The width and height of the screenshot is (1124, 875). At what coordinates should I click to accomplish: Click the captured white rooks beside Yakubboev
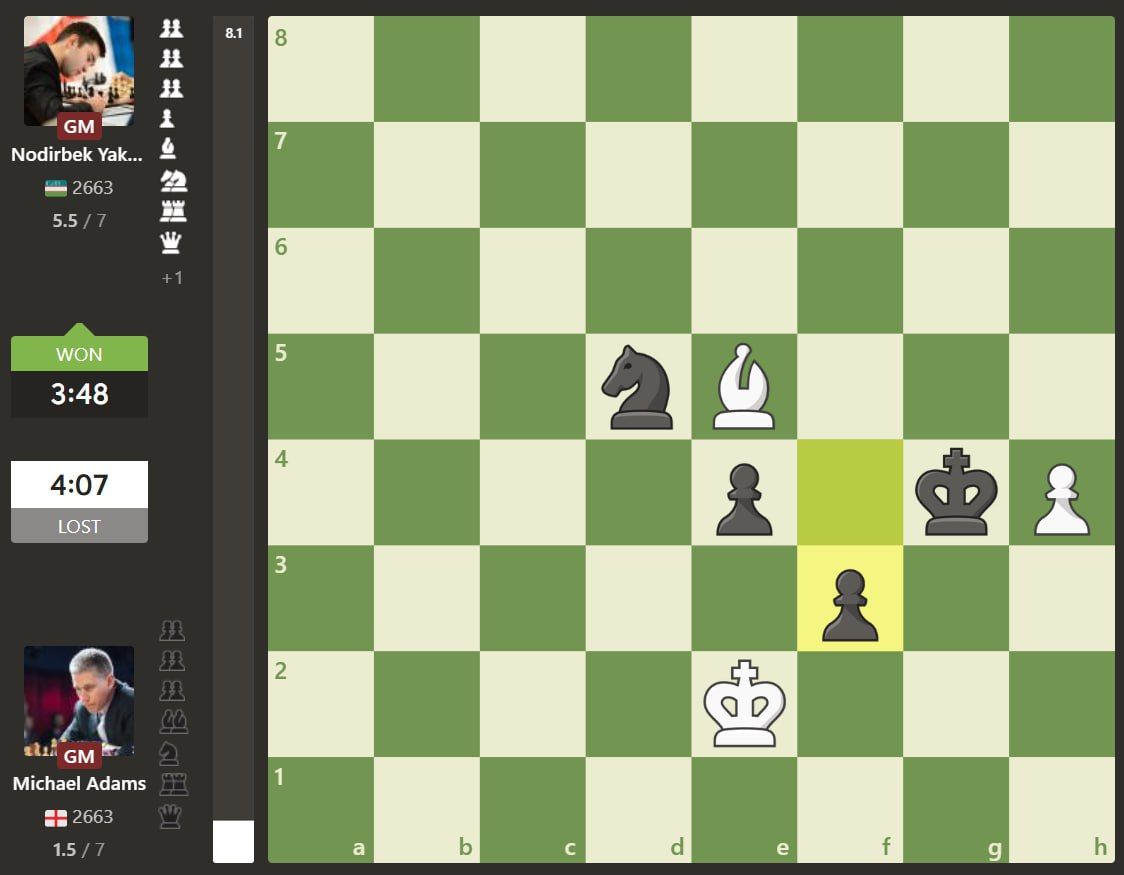tap(173, 211)
